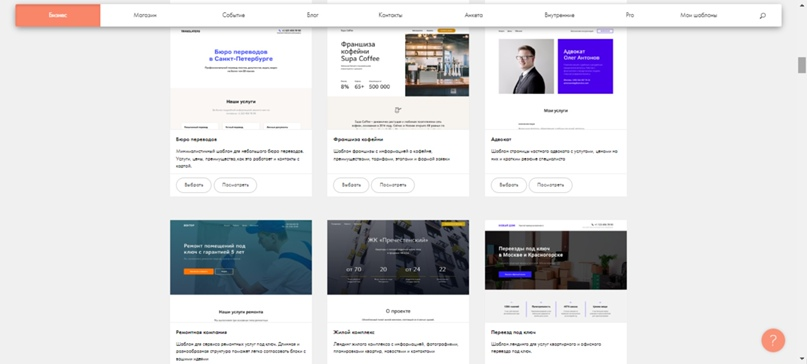This screenshot has height=364, width=807.
Task: Open the Контакты tab
Action: click(x=390, y=15)
